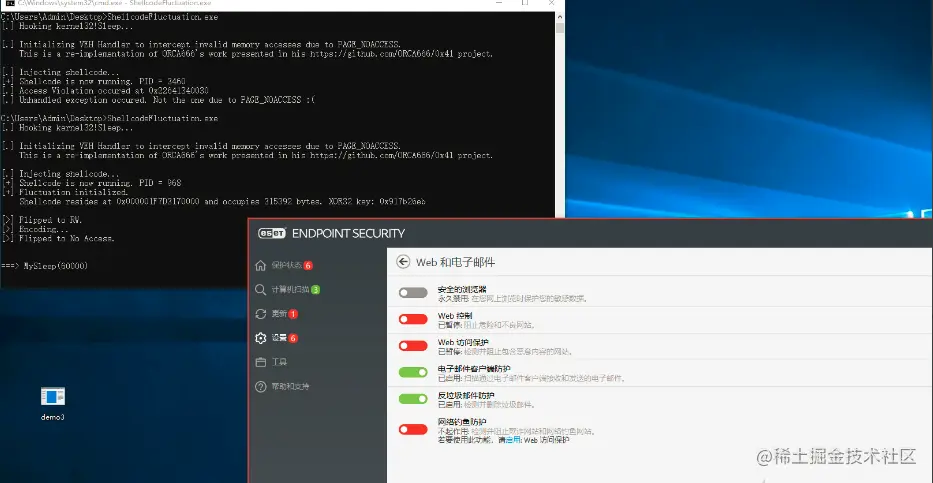The width and height of the screenshot is (933, 483).
Task: Click the 电子邮件客户端防护 setting label
Action: coord(474,369)
